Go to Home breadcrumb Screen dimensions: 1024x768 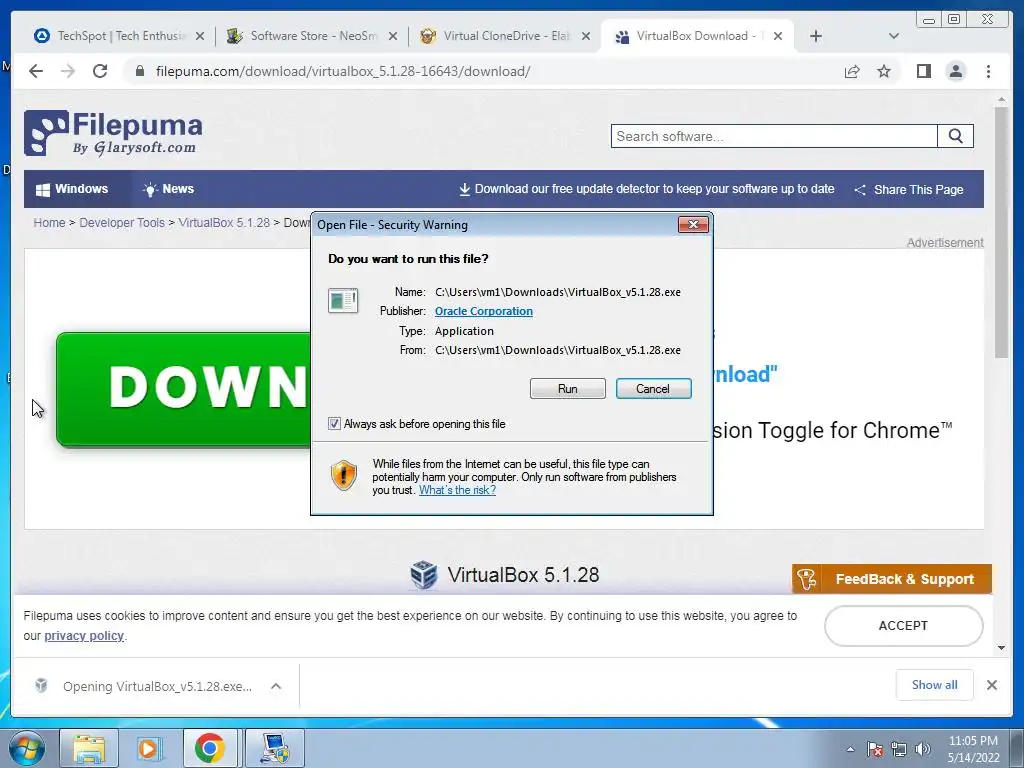(50, 223)
